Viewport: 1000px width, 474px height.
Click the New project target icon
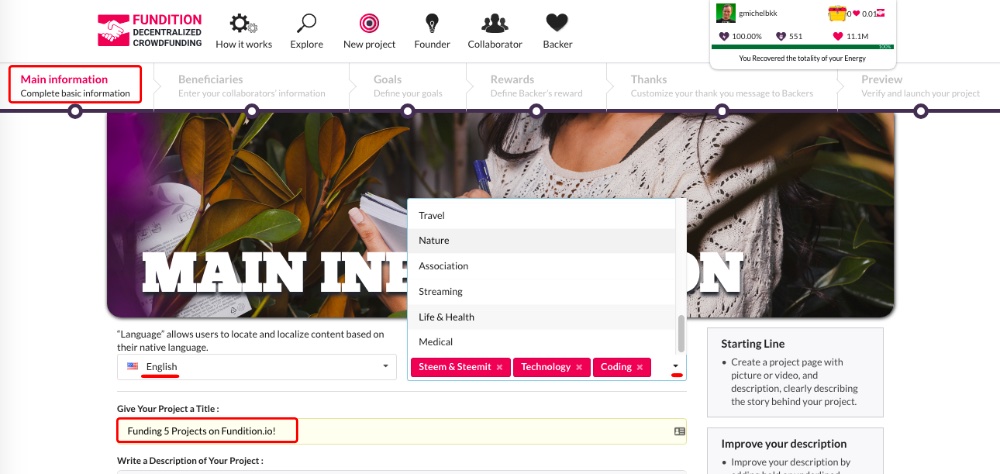point(369,24)
